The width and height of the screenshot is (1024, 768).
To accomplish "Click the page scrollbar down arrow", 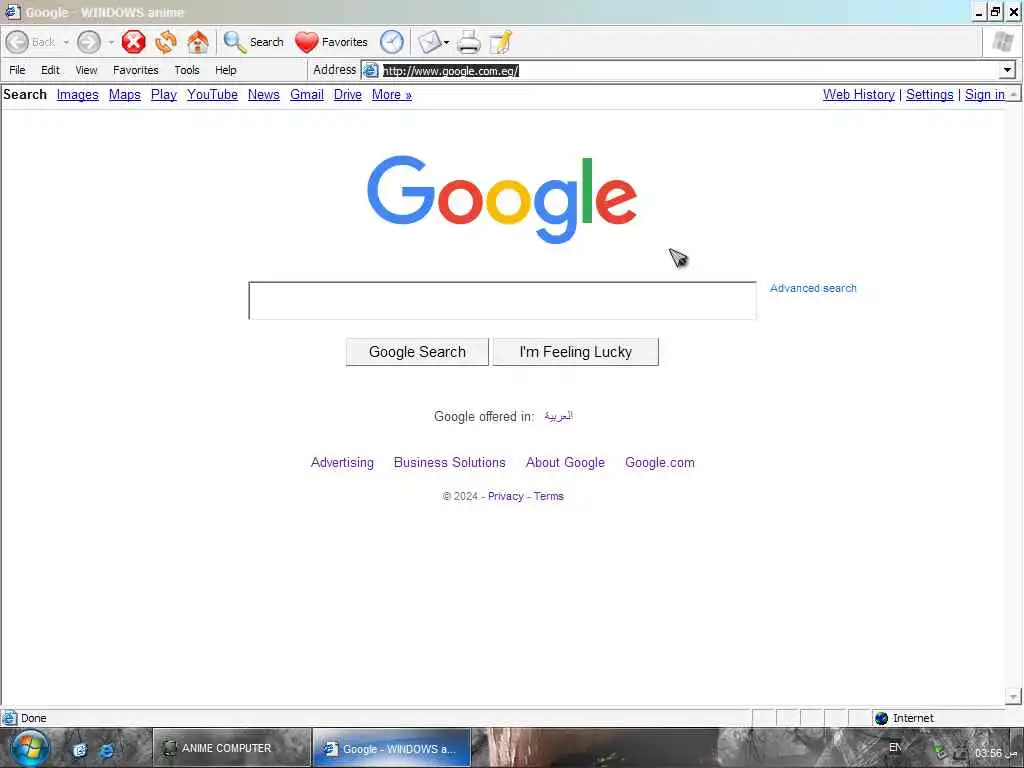I will (x=1013, y=697).
